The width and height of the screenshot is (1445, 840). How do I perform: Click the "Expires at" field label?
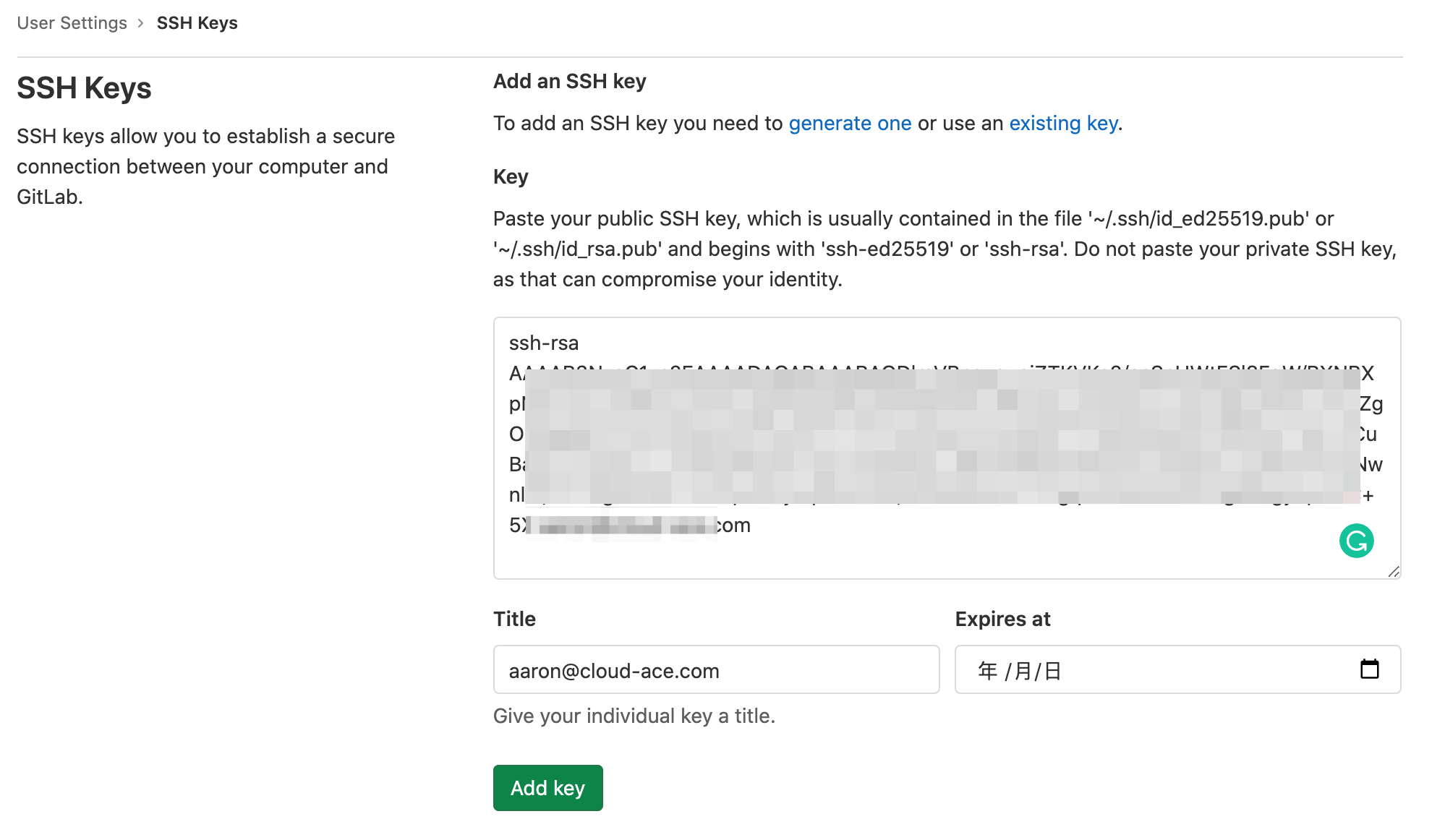tap(1002, 620)
